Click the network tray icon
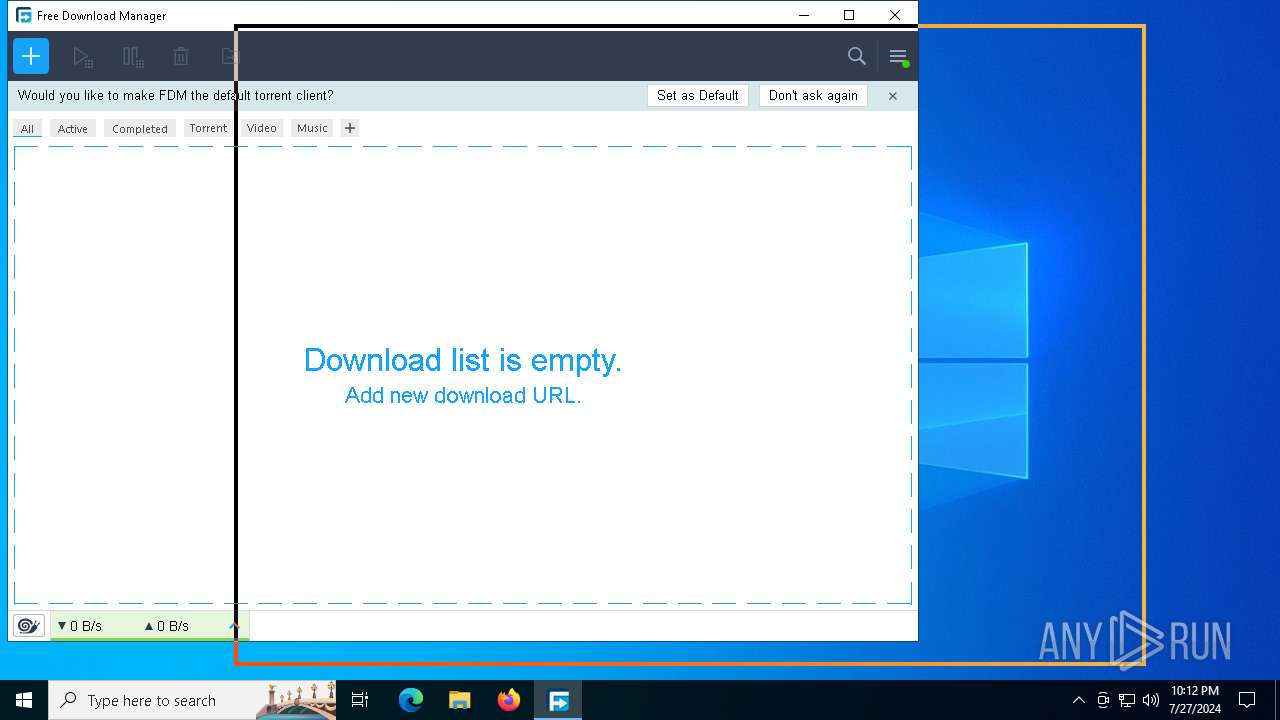This screenshot has height=720, width=1280. (1127, 700)
